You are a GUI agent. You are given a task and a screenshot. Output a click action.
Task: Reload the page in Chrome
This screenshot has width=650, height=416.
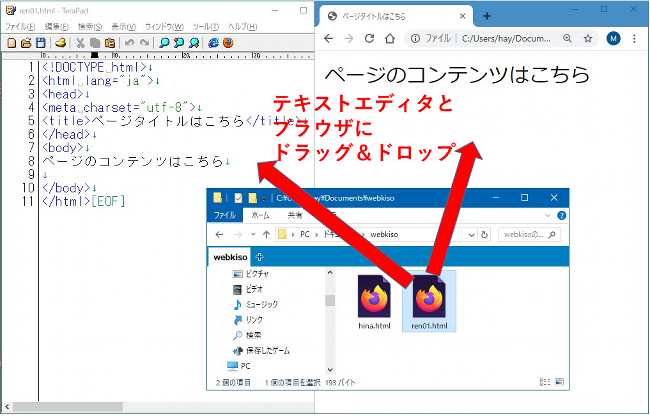370,39
